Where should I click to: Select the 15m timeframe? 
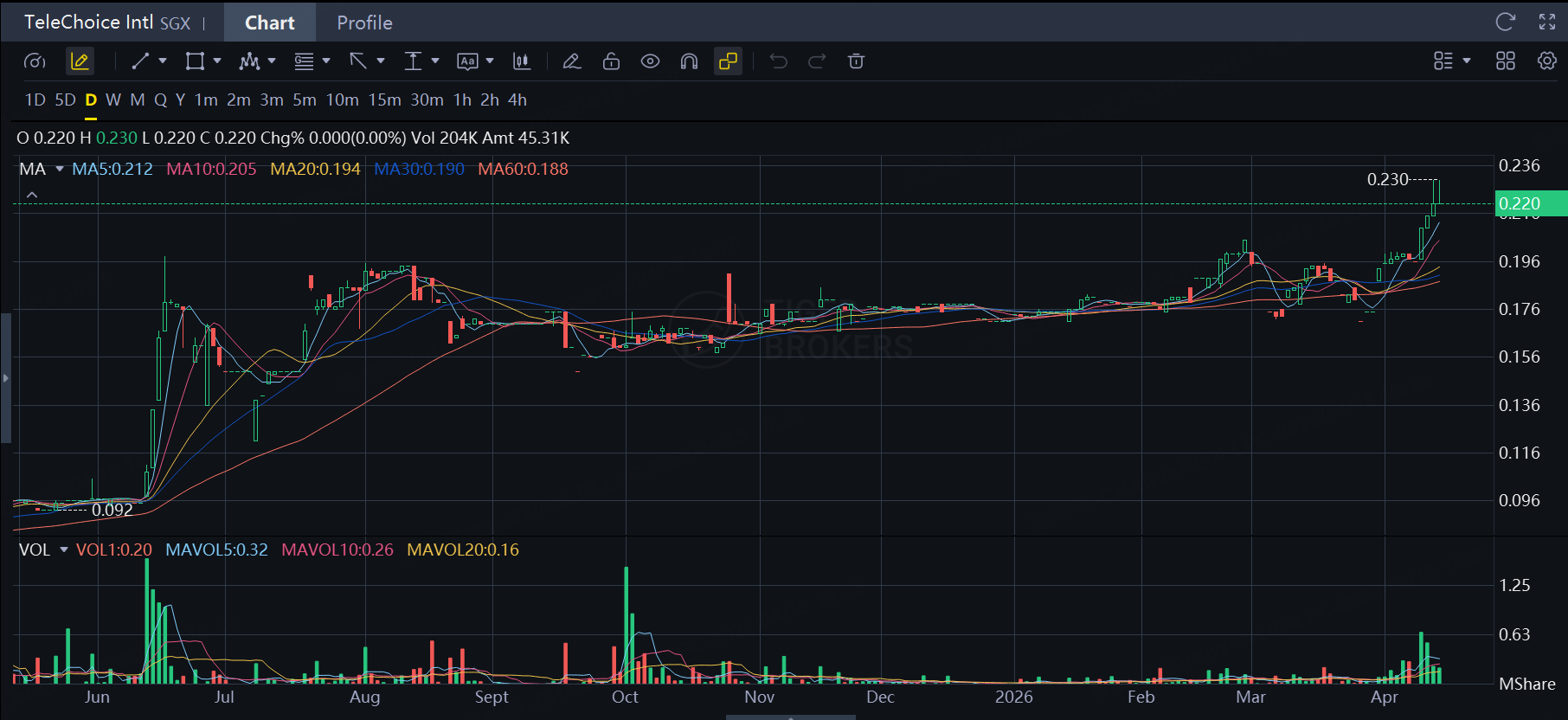pos(384,100)
